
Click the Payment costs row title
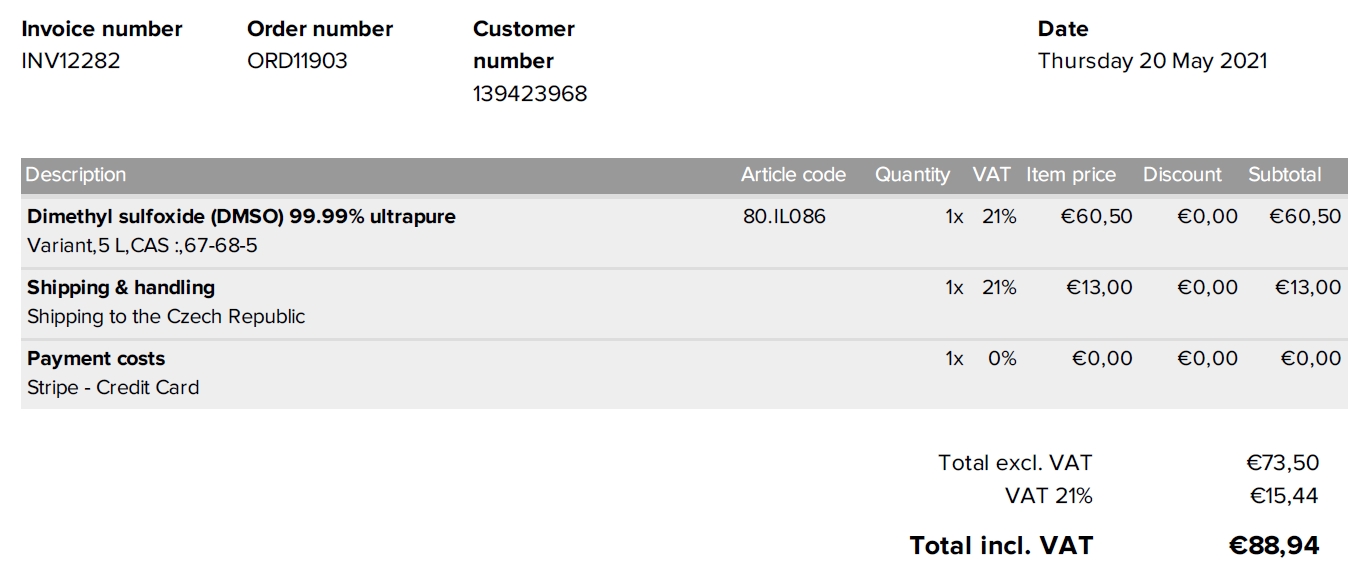(96, 359)
